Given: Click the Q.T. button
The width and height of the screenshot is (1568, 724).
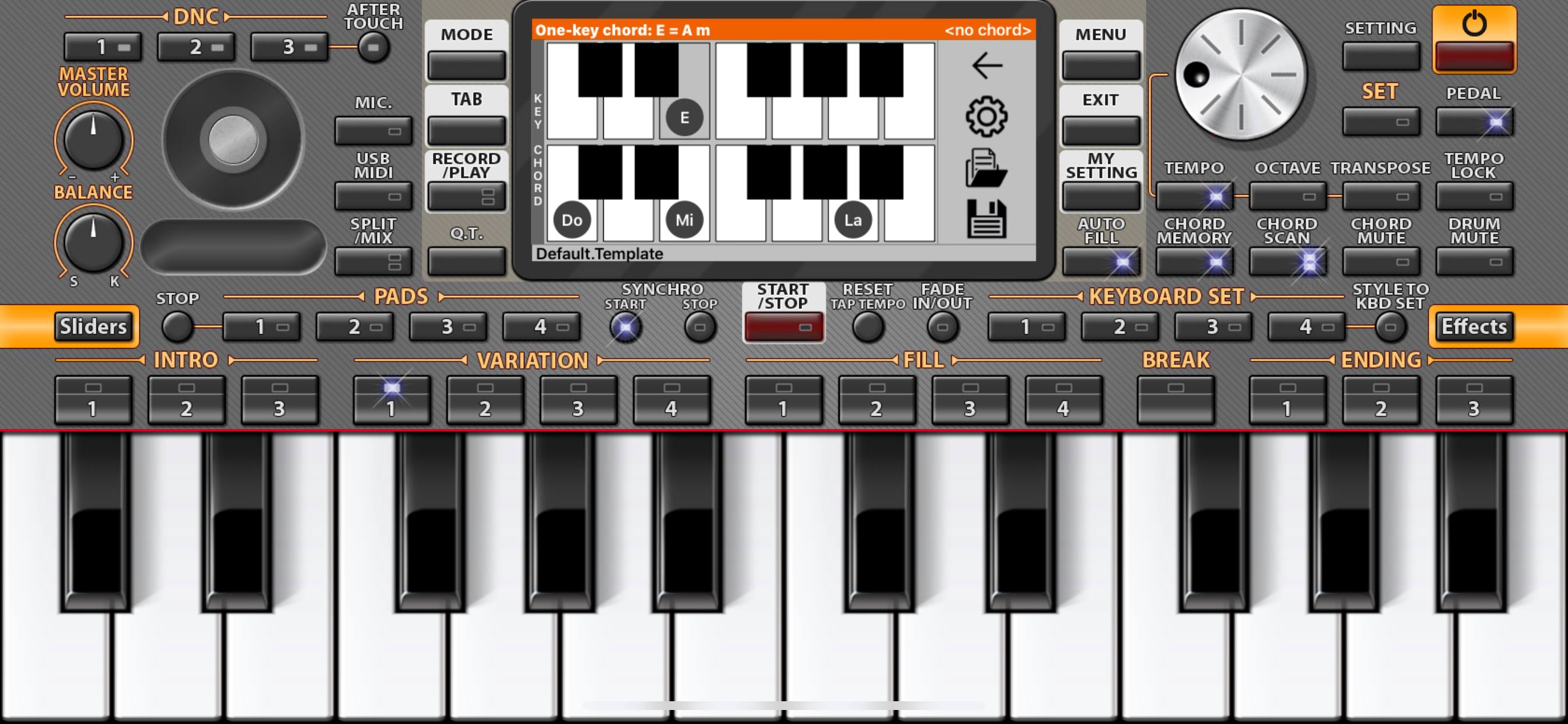Looking at the screenshot, I should 466,262.
